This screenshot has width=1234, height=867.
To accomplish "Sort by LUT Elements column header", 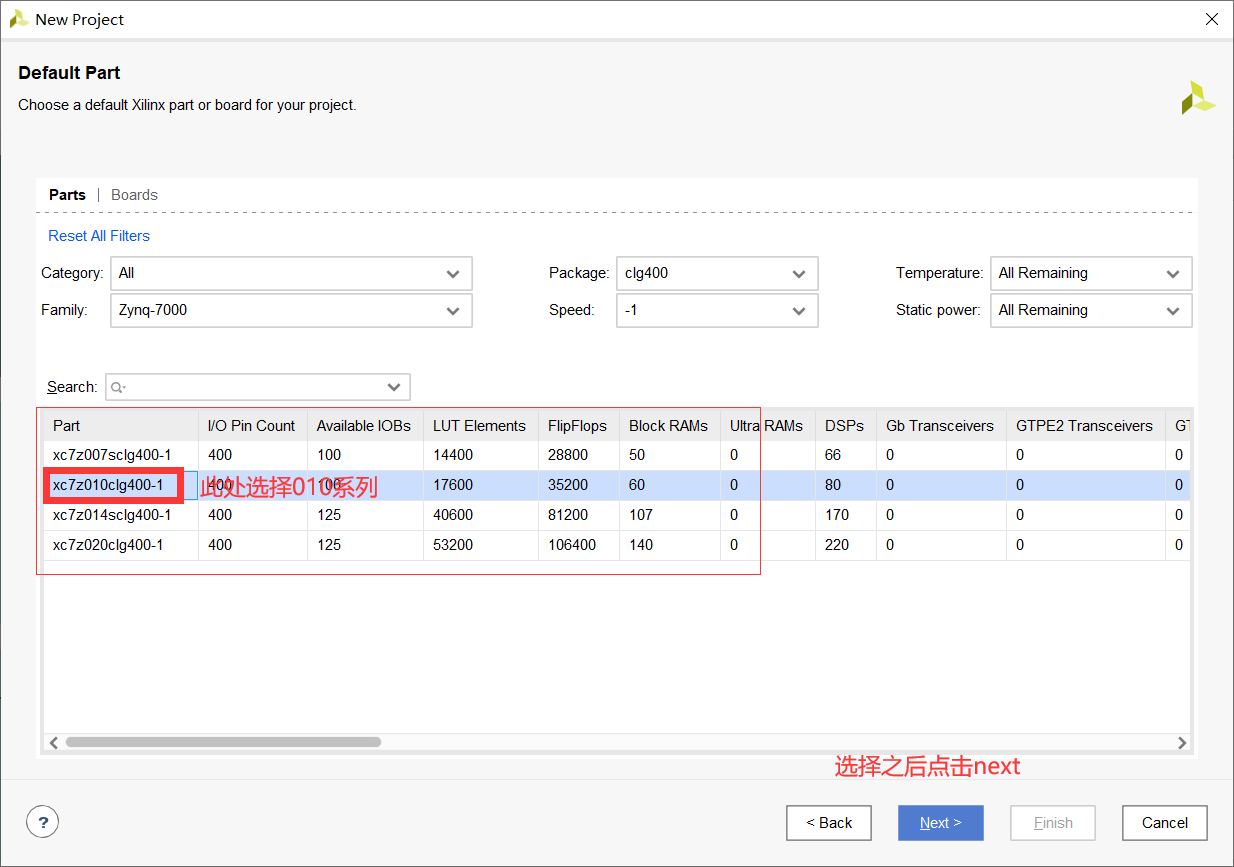I will [x=480, y=426].
